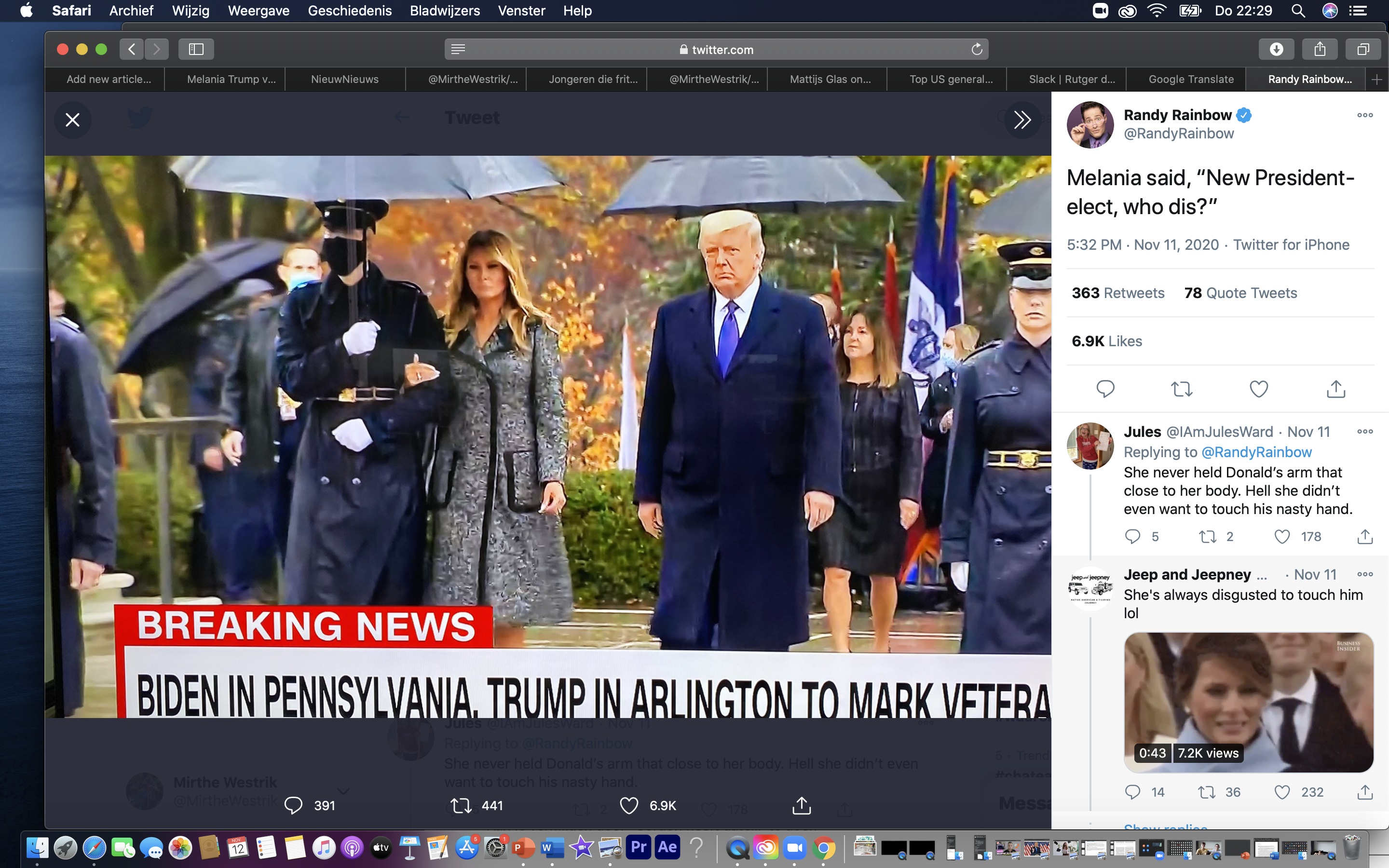Open @RandyRainbow mention link in Jules reply
The height and width of the screenshot is (868, 1389).
point(1256,452)
